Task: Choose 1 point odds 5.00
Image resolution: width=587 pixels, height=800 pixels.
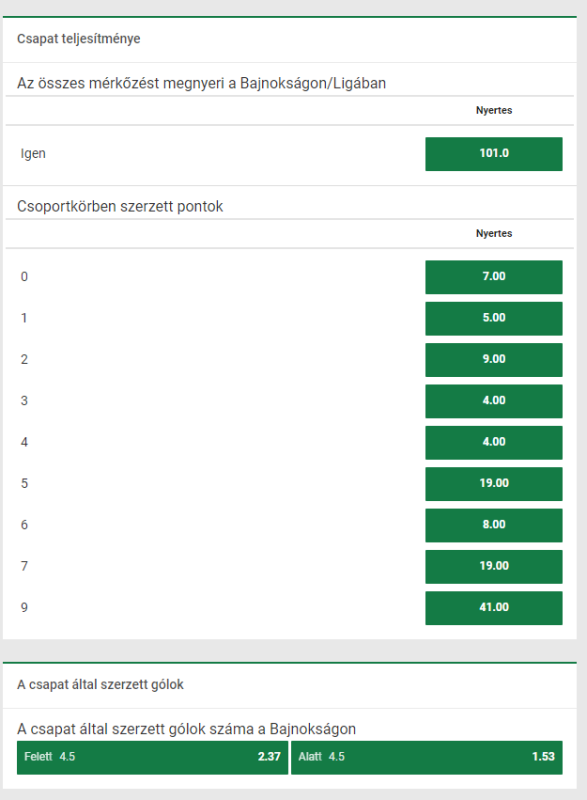Action: click(494, 318)
